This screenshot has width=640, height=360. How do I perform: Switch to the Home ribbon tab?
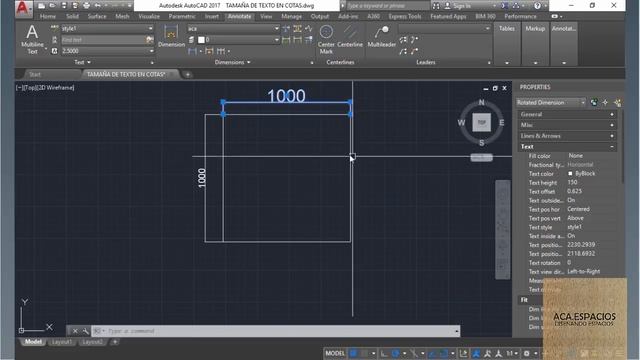[x=48, y=16]
